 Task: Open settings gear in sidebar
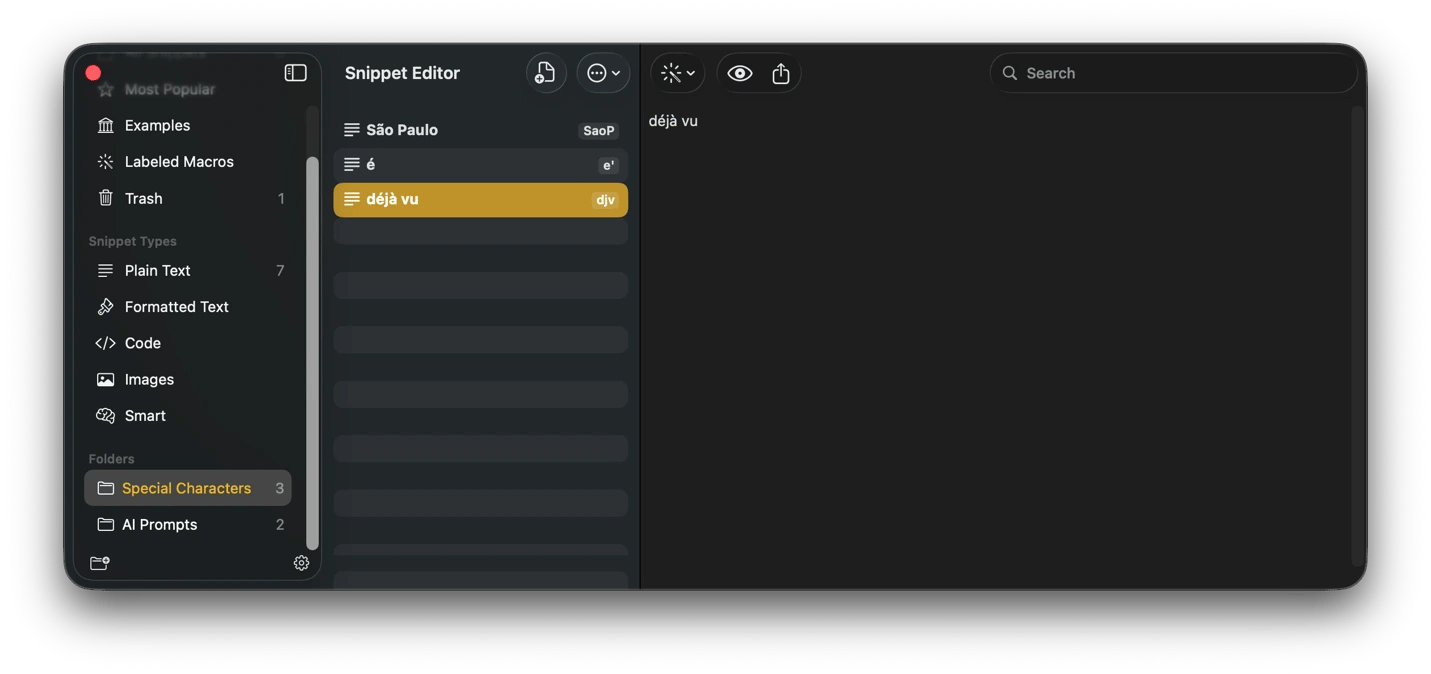[301, 563]
